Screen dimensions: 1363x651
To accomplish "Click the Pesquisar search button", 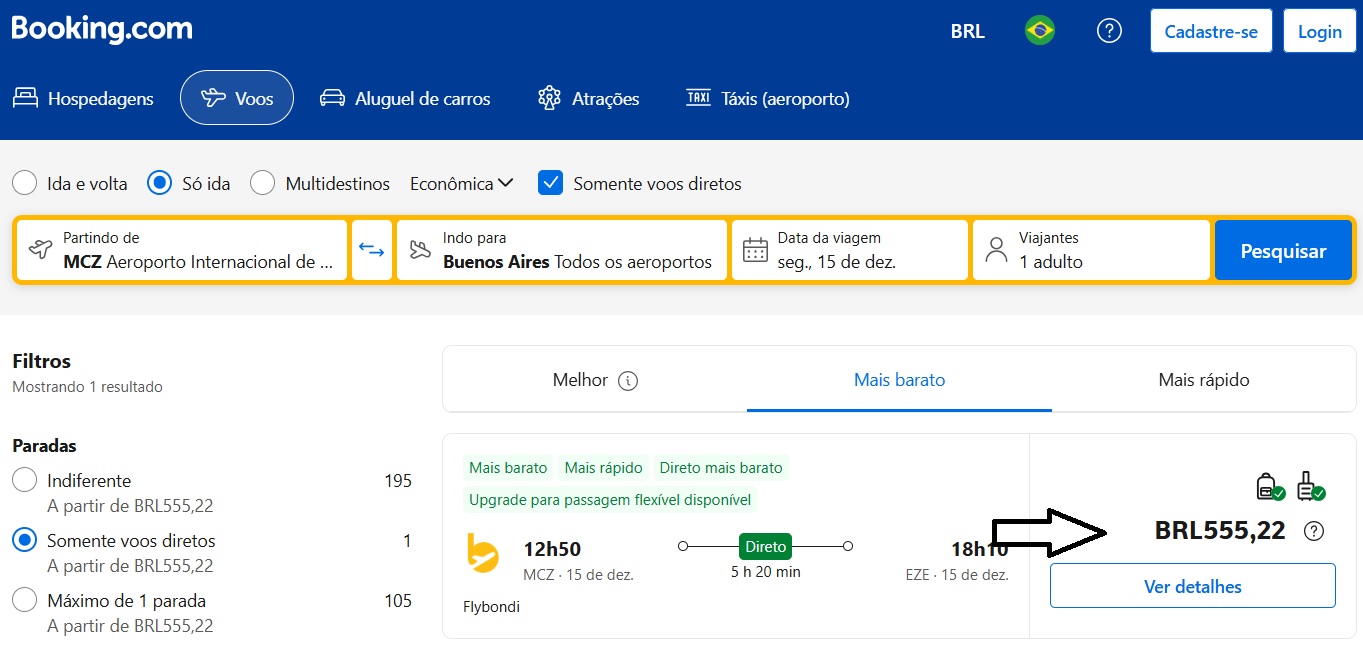I will tap(1283, 251).
